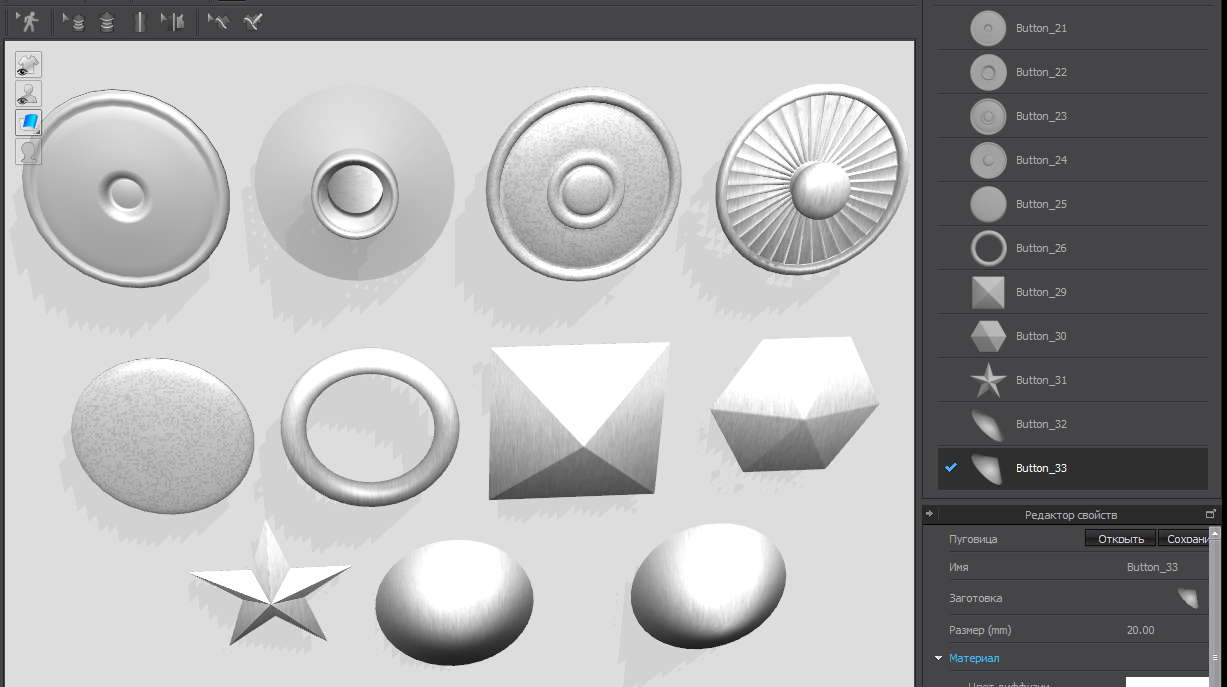The image size is (1227, 687).
Task: Toggle garment visibility with shirt eye icon
Action: pyautogui.click(x=28, y=65)
